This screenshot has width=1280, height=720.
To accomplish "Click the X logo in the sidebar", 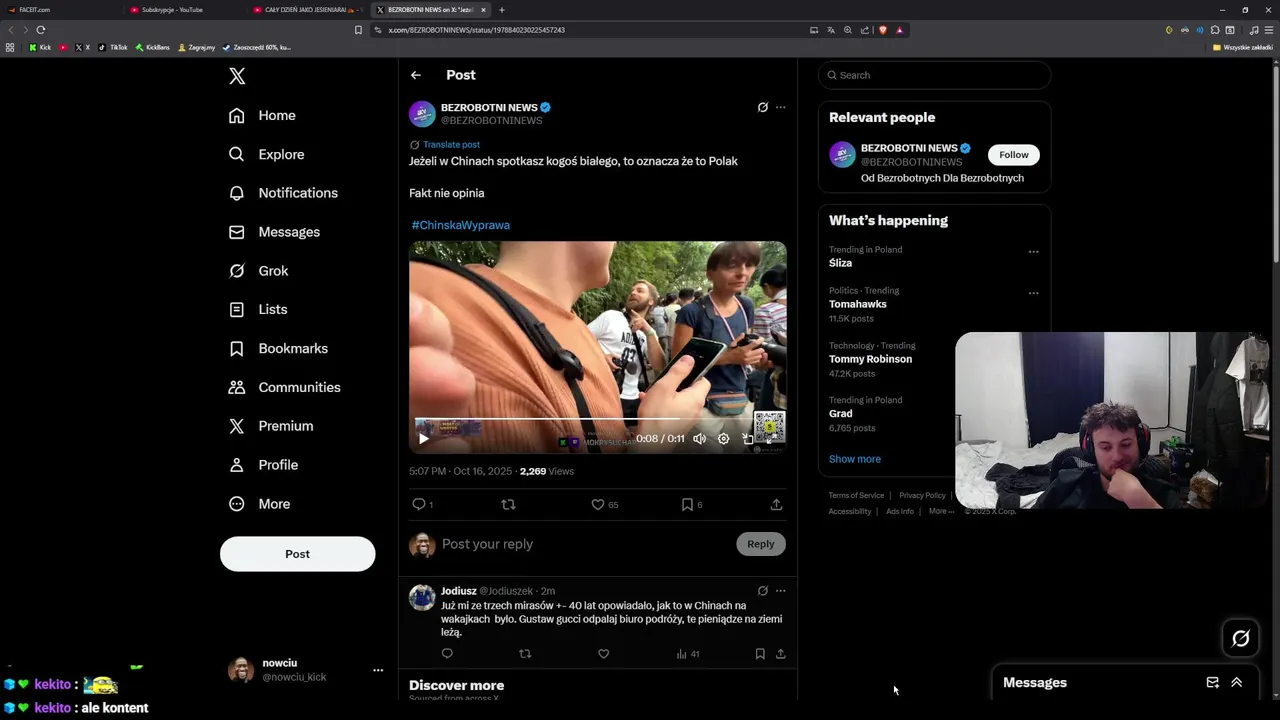I will (237, 76).
